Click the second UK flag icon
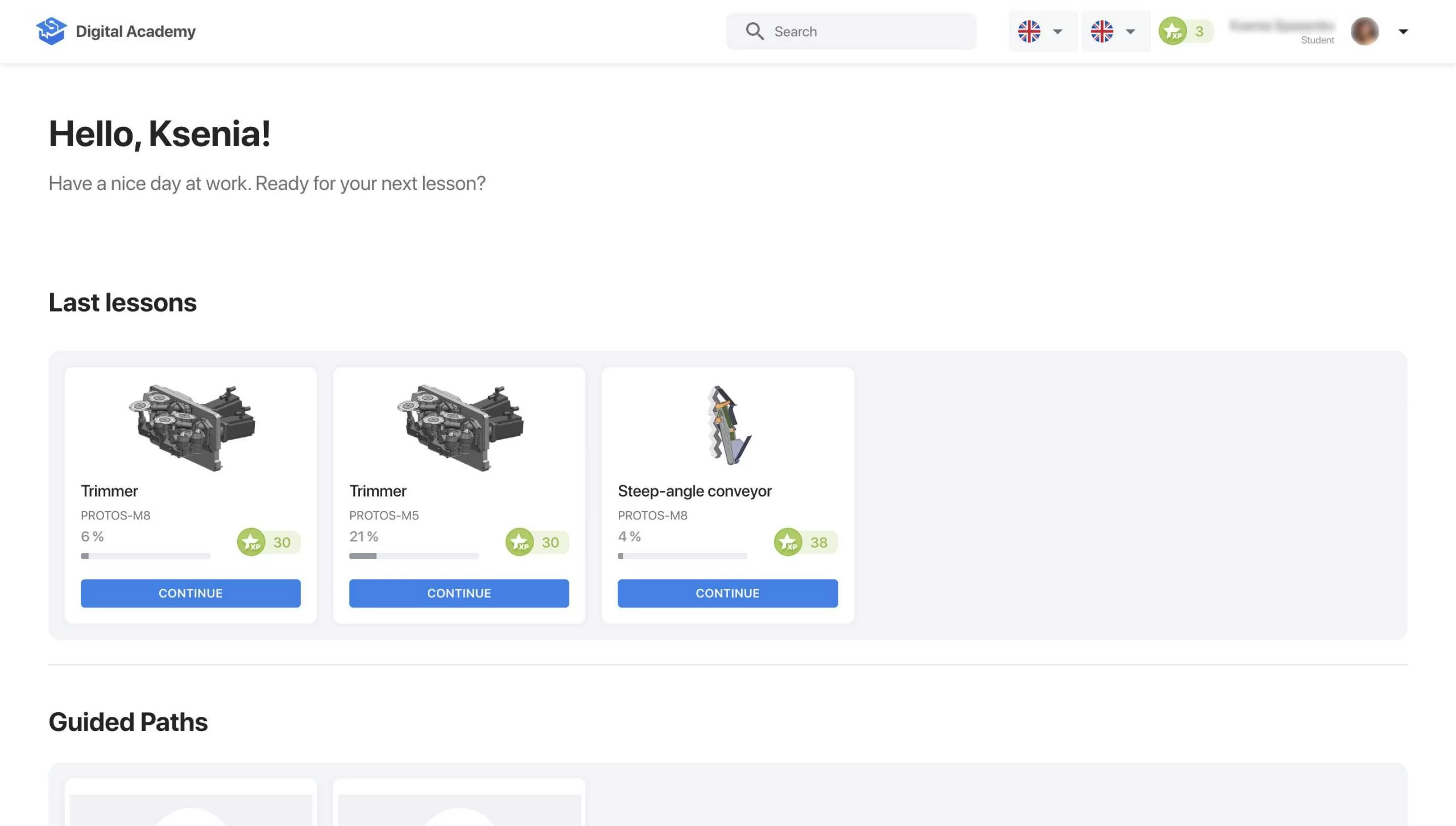 point(1102,31)
